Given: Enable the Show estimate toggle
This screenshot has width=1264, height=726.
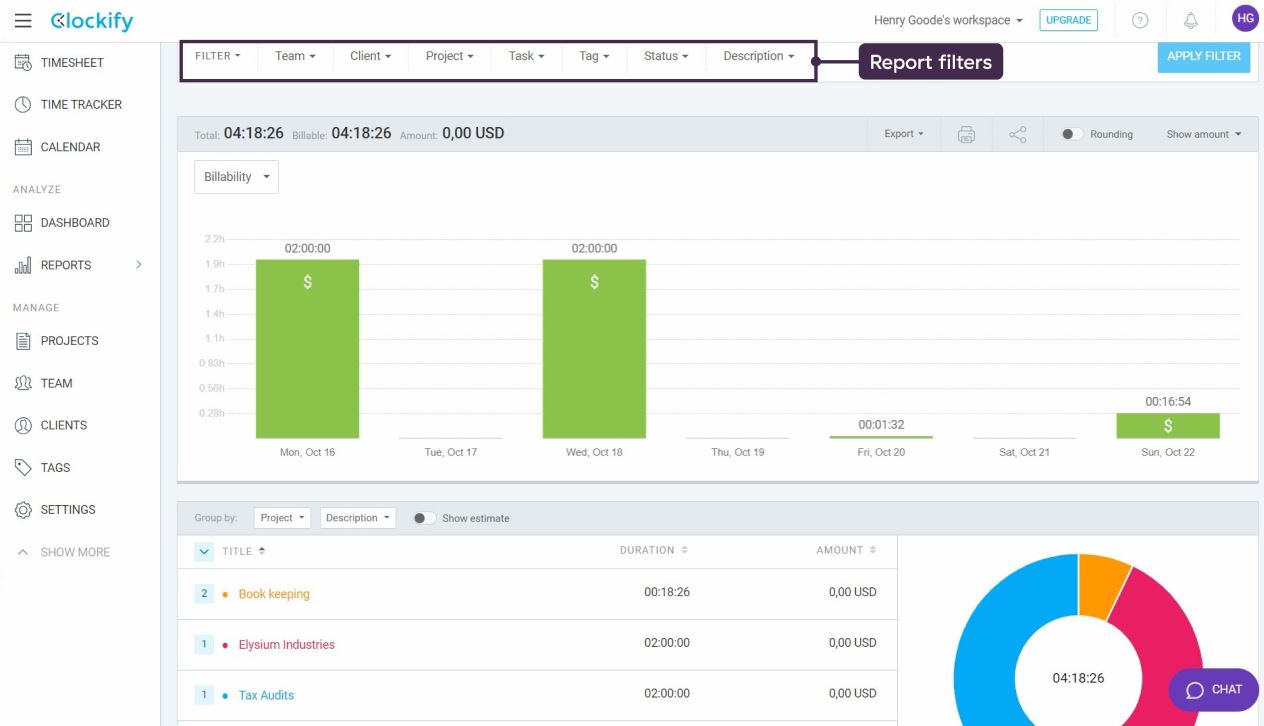Looking at the screenshot, I should [424, 518].
